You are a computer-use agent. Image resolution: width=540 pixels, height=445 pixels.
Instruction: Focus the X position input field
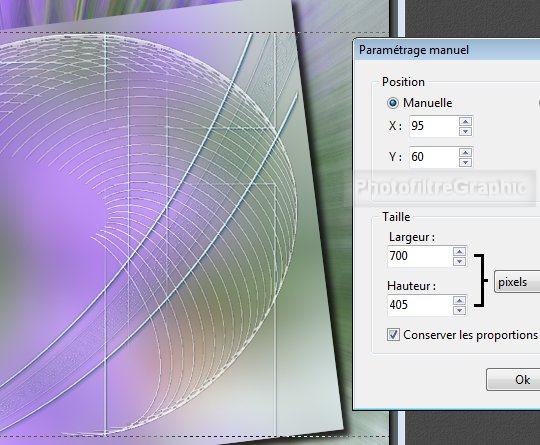tap(434, 126)
